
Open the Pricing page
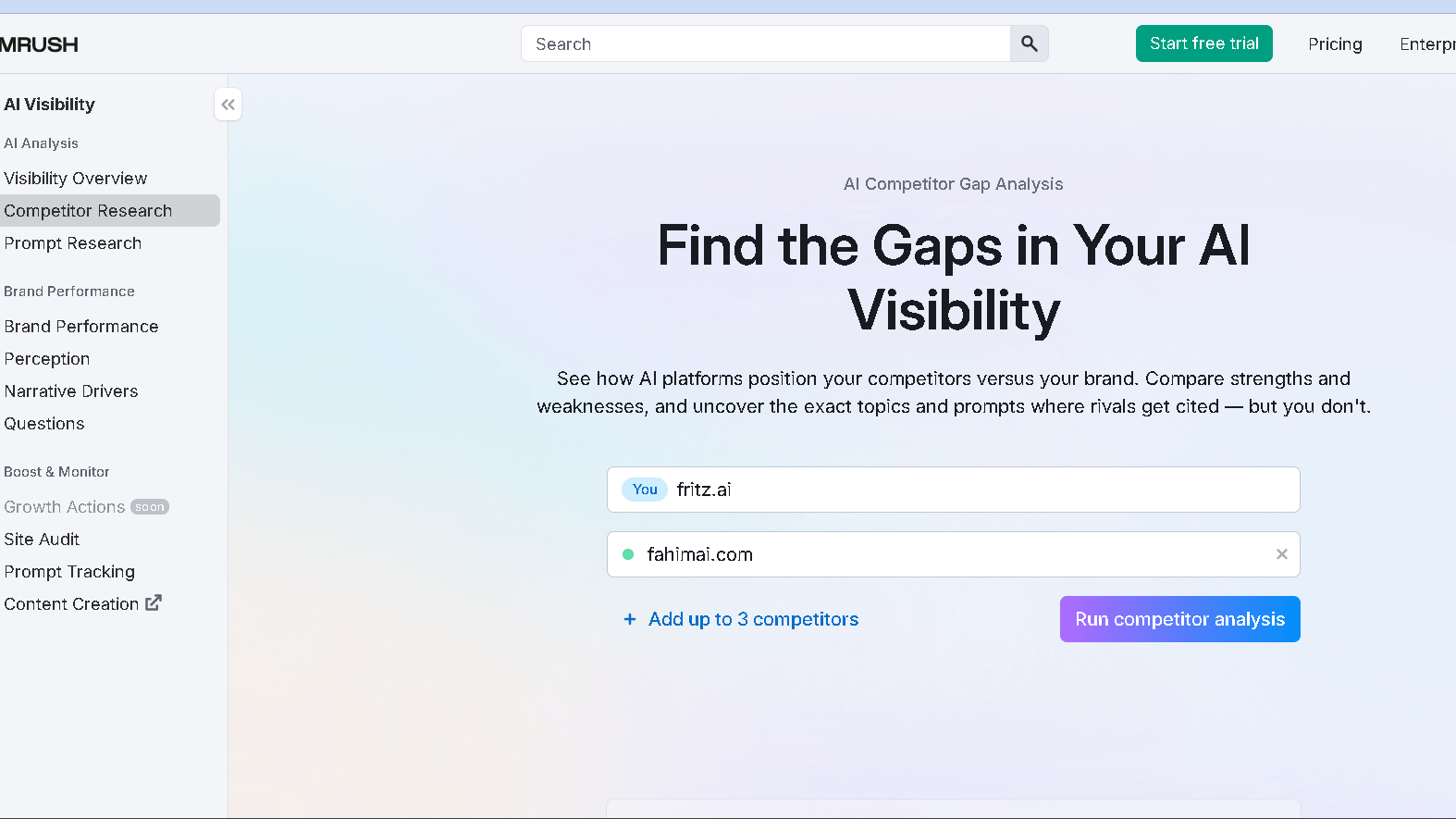[1335, 43]
